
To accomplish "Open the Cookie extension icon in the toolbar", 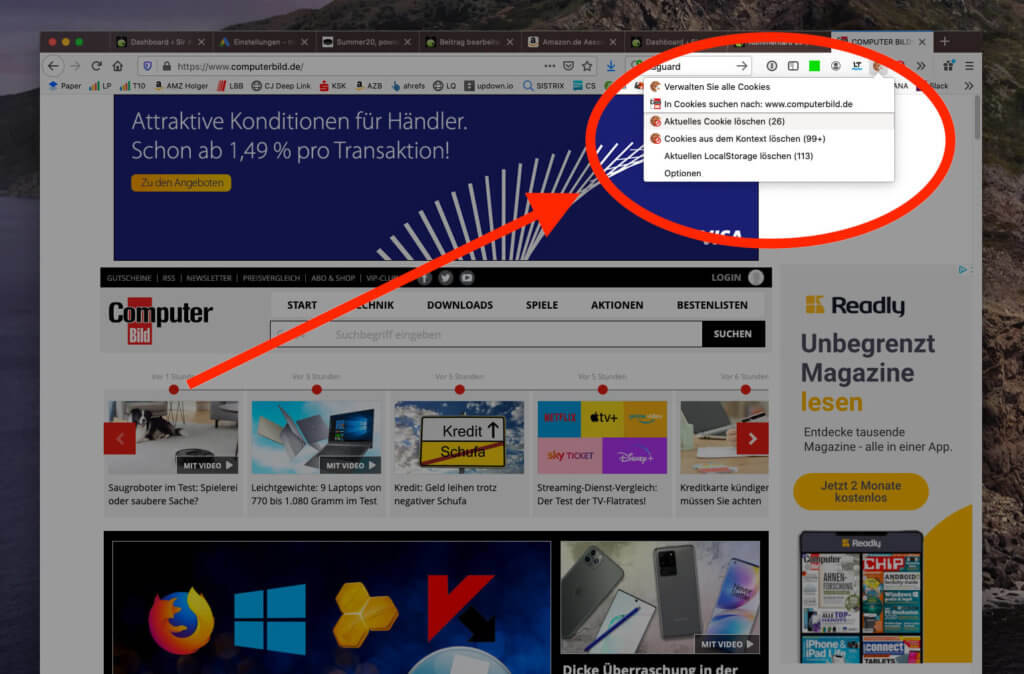I will [877, 66].
